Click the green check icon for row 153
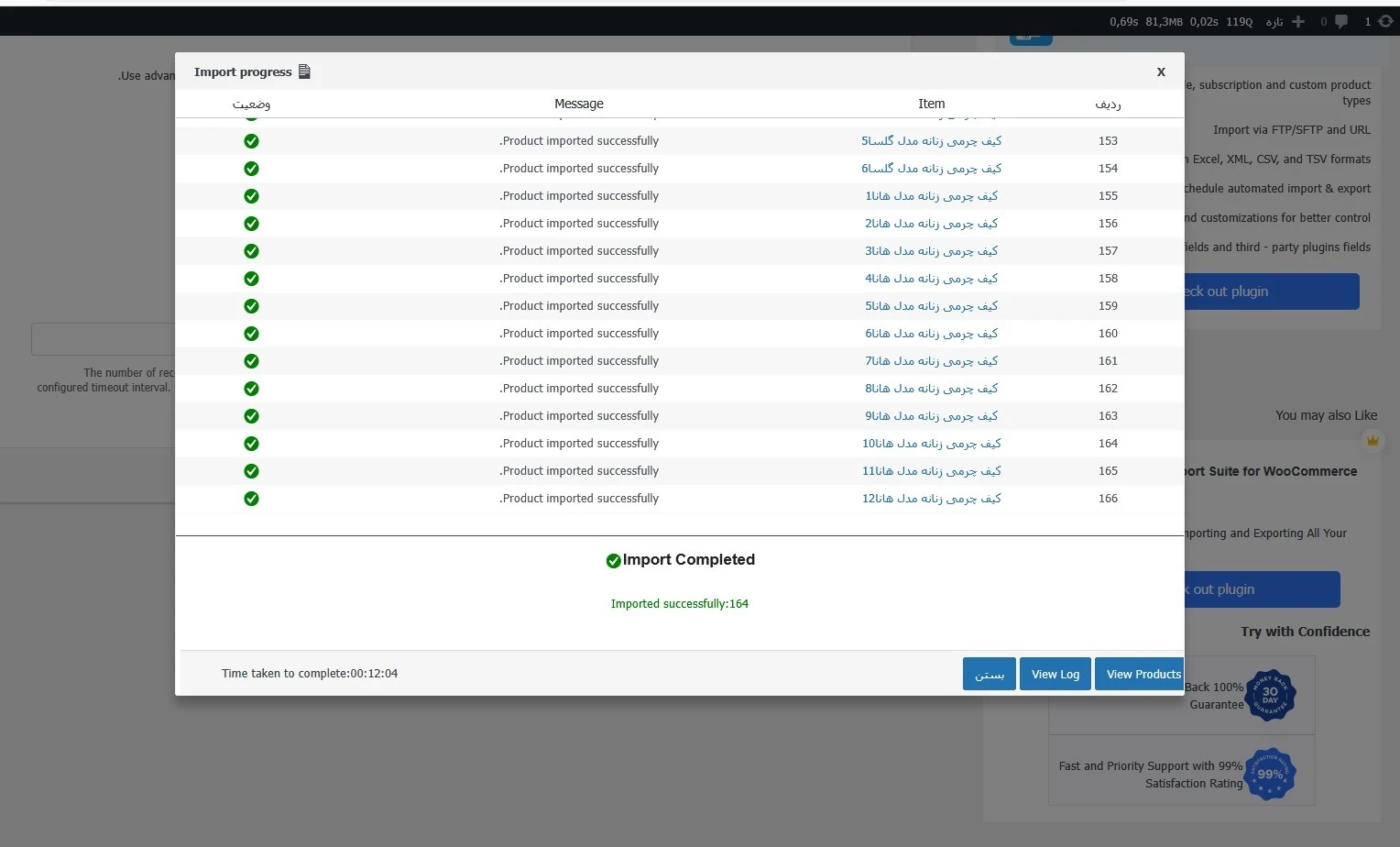Image resolution: width=1400 pixels, height=847 pixels. tap(251, 141)
